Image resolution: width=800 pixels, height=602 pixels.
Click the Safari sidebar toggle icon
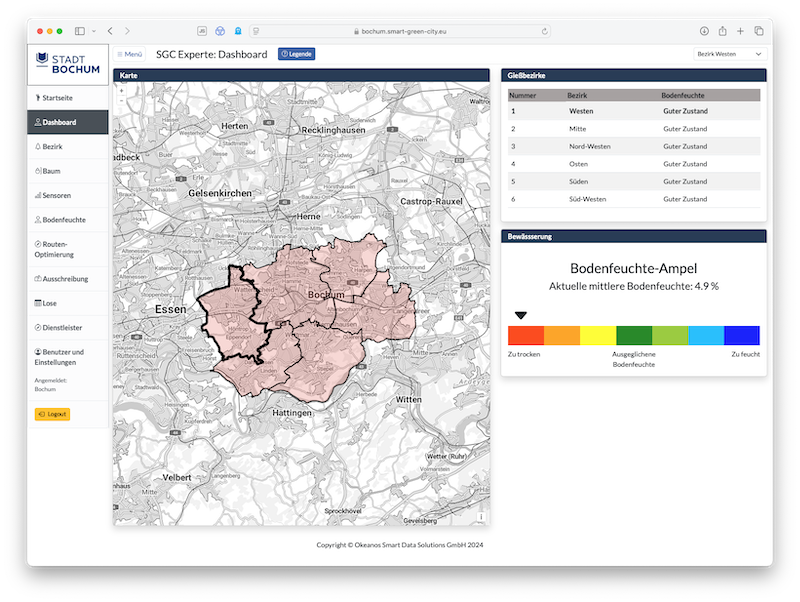point(80,32)
